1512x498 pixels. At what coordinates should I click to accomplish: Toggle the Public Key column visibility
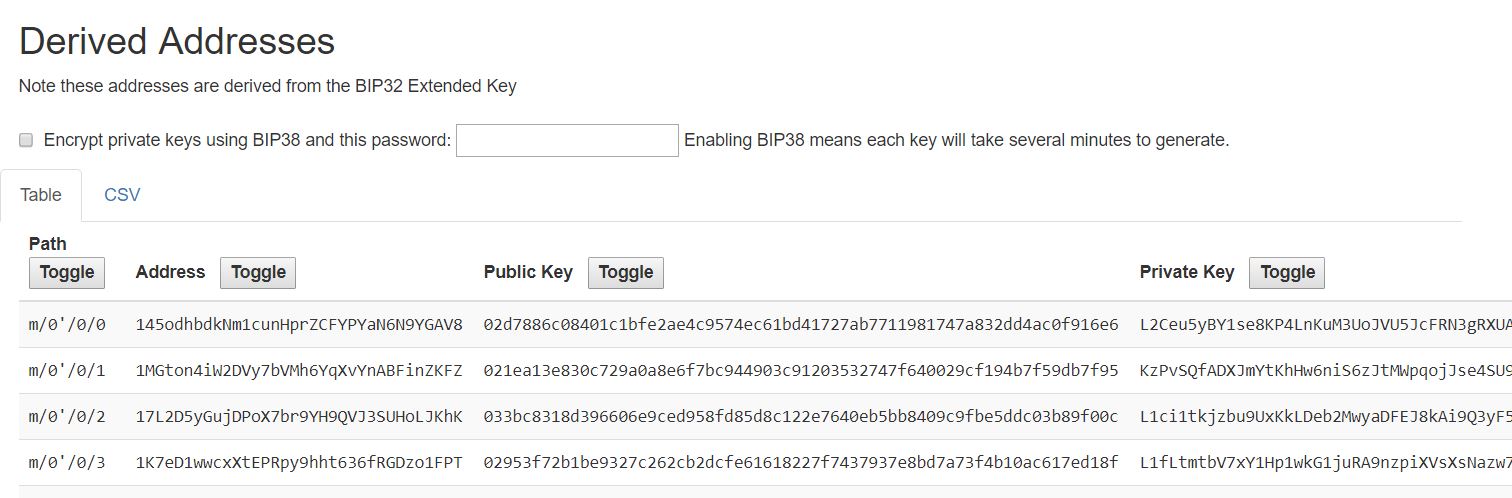coord(625,272)
